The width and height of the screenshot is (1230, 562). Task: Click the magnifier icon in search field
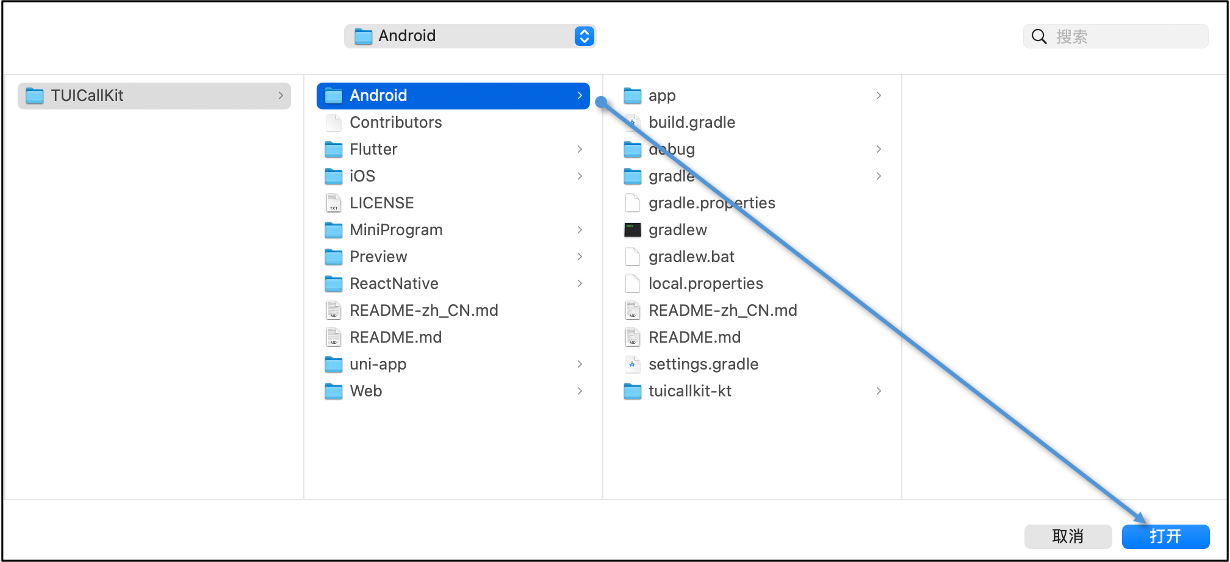pyautogui.click(x=1039, y=37)
